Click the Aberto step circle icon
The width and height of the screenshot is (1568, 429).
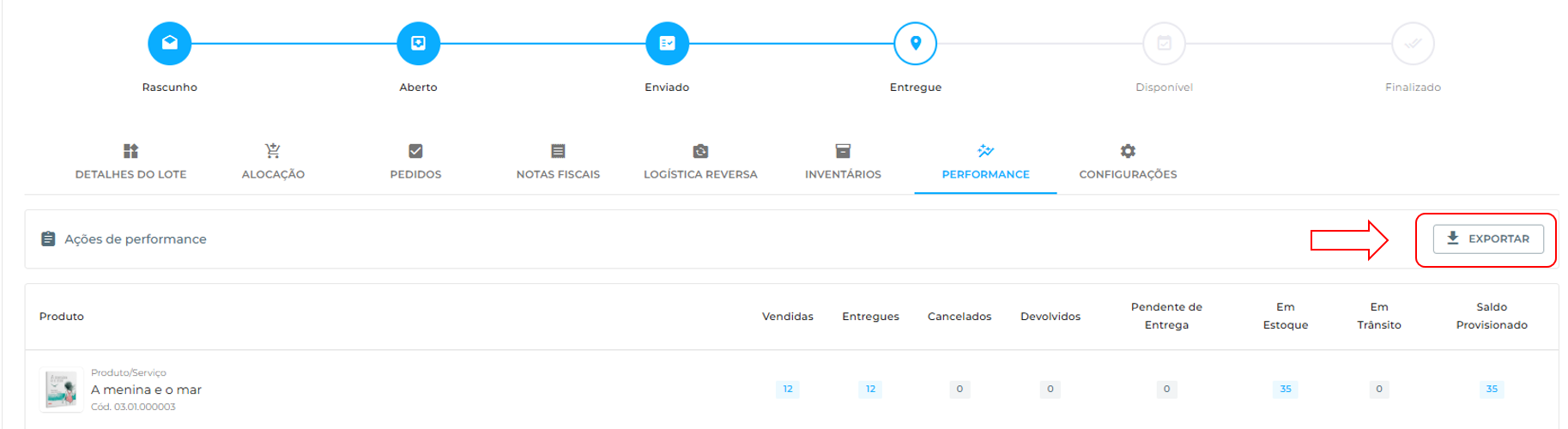(x=418, y=43)
